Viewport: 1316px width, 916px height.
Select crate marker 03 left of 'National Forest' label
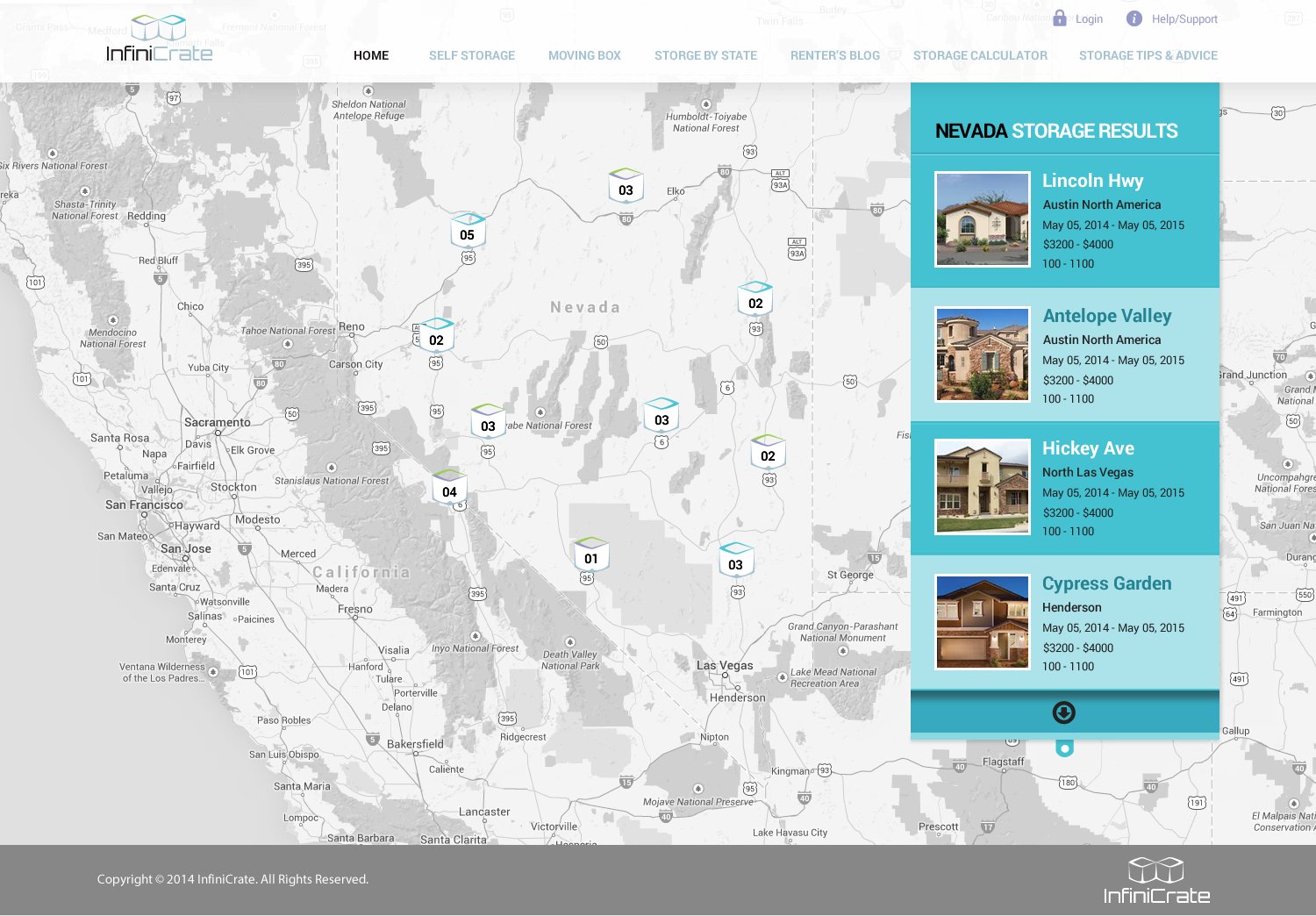488,423
